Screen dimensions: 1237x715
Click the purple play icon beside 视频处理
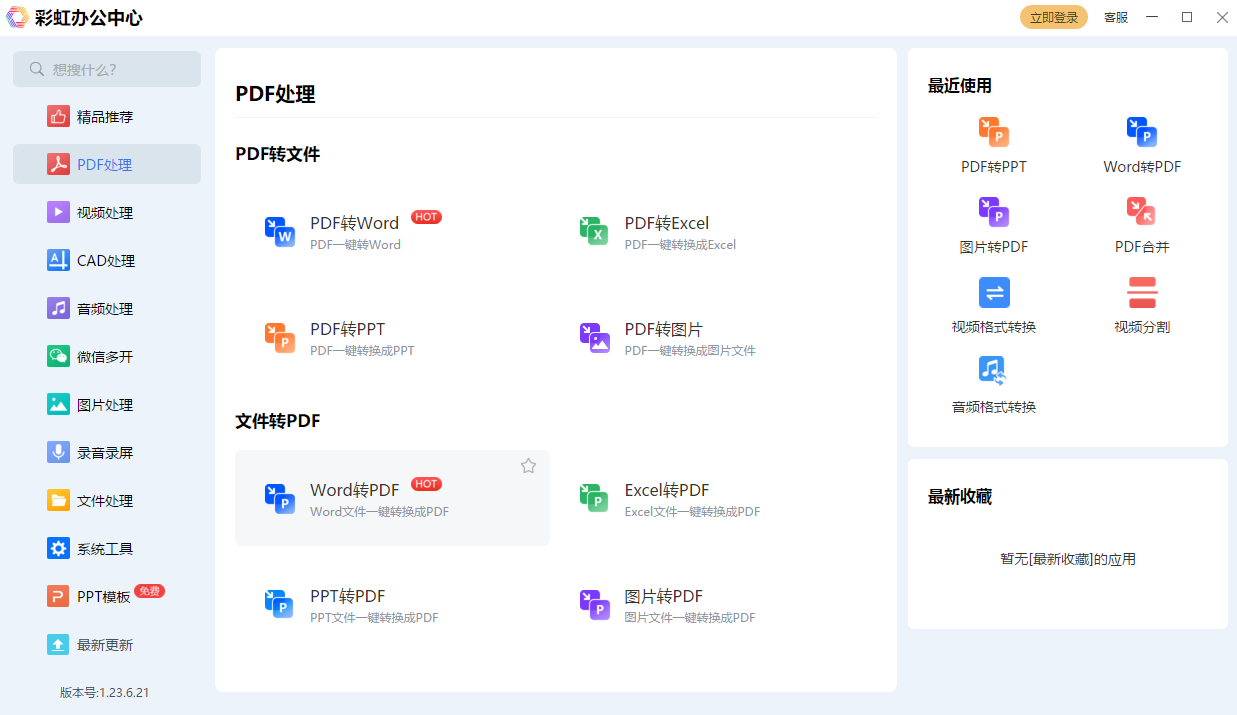[x=58, y=212]
